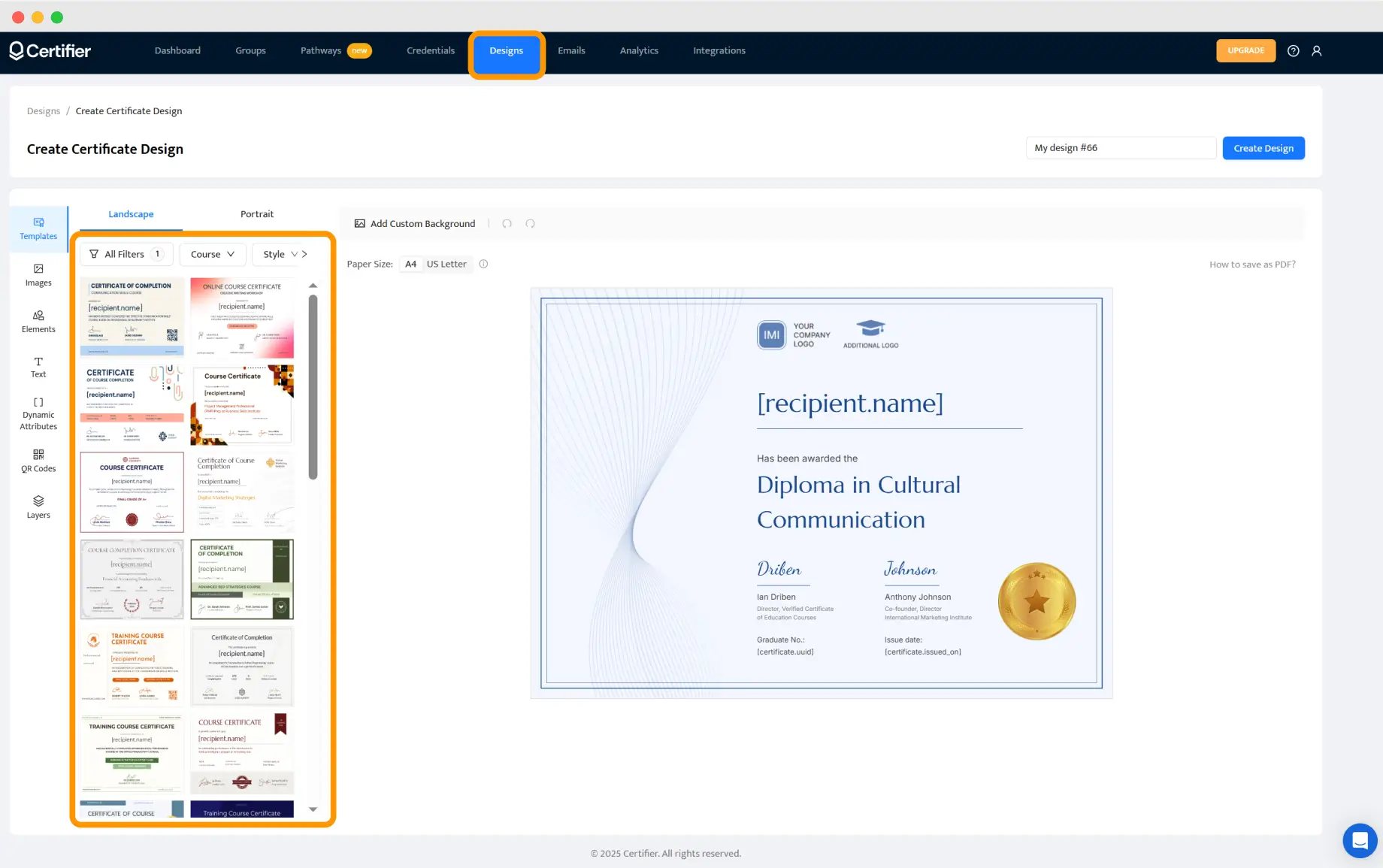Go to Dashboard in navigation
Viewport: 1383px width, 868px height.
pos(177,50)
